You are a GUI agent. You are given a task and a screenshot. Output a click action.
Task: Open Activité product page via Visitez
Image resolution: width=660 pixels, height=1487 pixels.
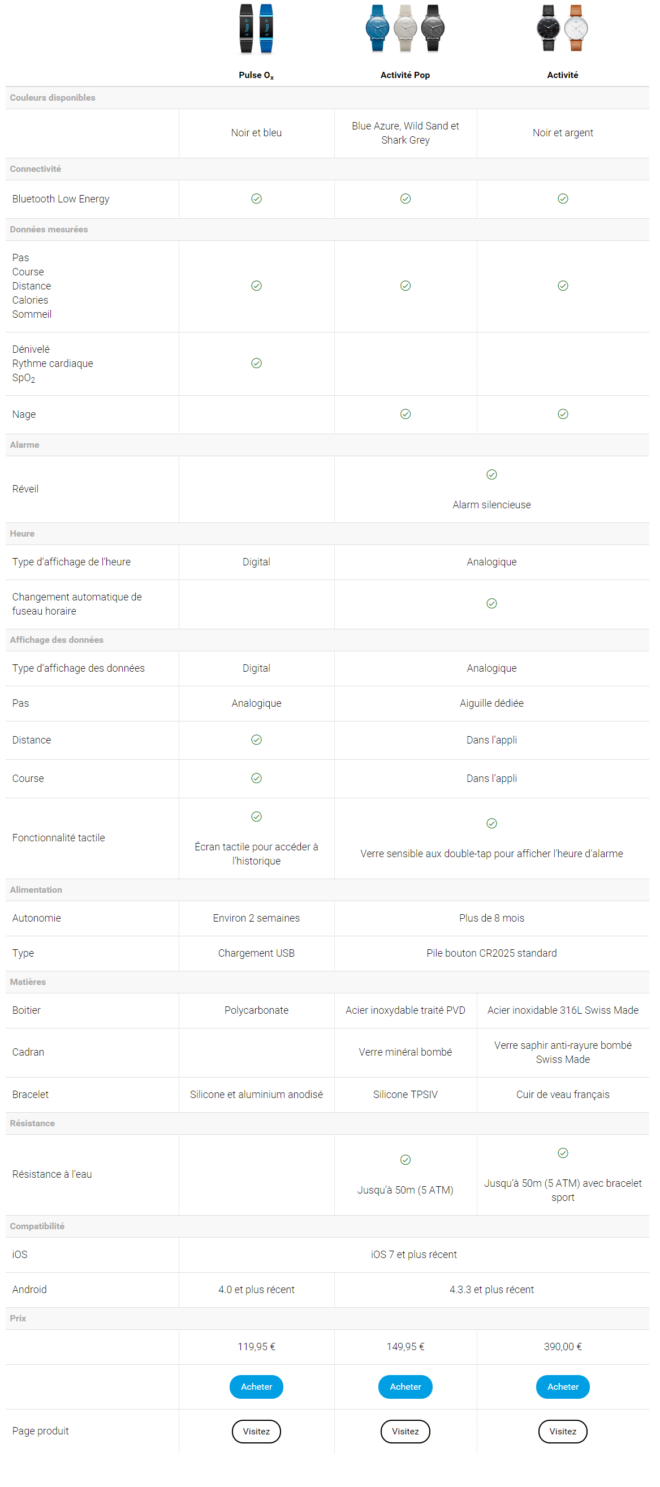pyautogui.click(x=562, y=1431)
